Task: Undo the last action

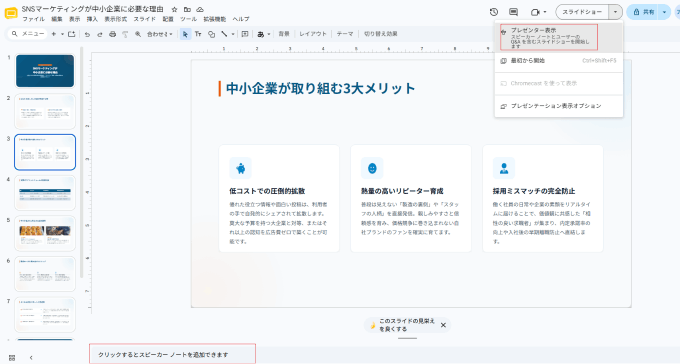Action: click(x=87, y=34)
